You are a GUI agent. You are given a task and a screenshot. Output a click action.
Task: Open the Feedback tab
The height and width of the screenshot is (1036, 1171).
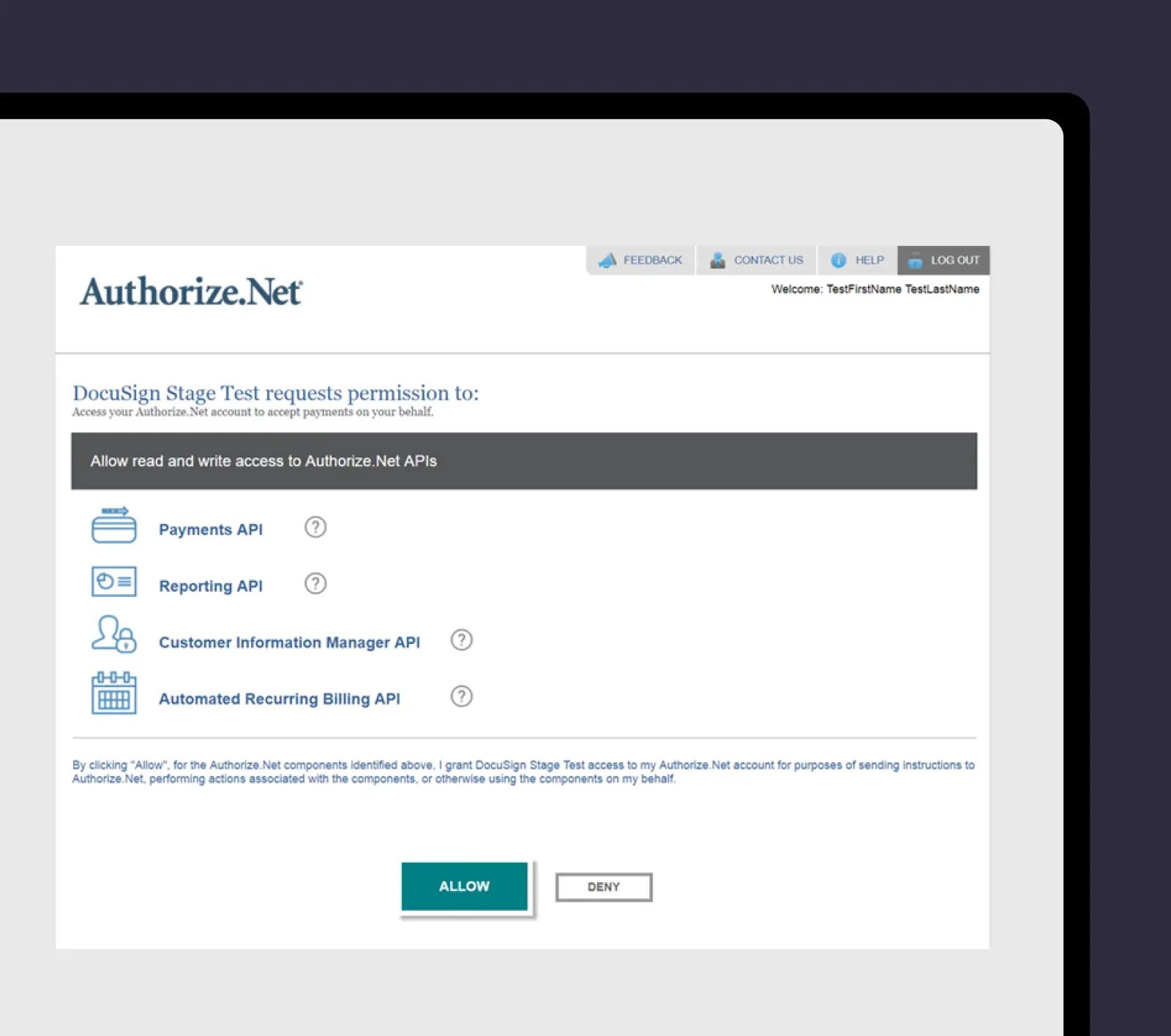[x=640, y=260]
